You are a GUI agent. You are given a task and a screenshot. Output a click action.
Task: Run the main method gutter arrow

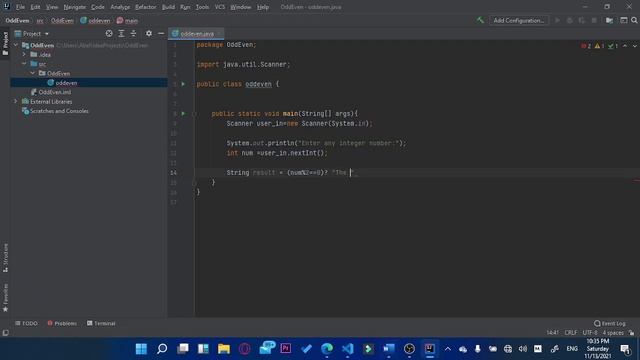(x=183, y=113)
